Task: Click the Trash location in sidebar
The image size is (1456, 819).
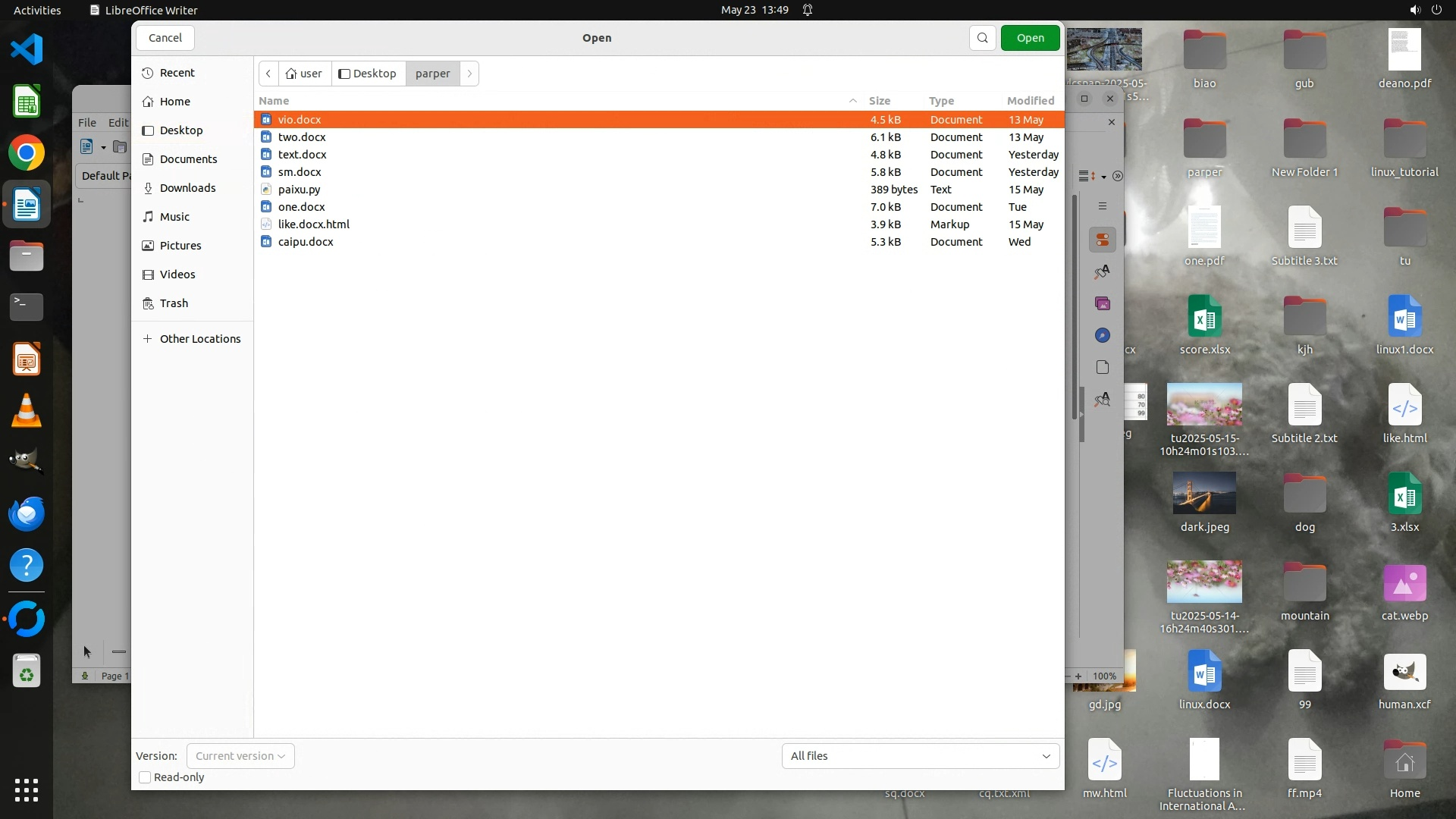Action: click(174, 303)
